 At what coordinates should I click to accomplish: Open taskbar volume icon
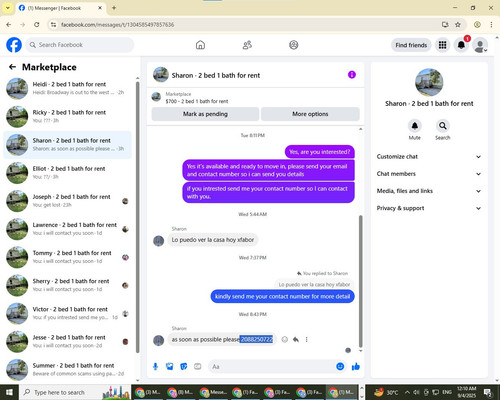coord(417,392)
